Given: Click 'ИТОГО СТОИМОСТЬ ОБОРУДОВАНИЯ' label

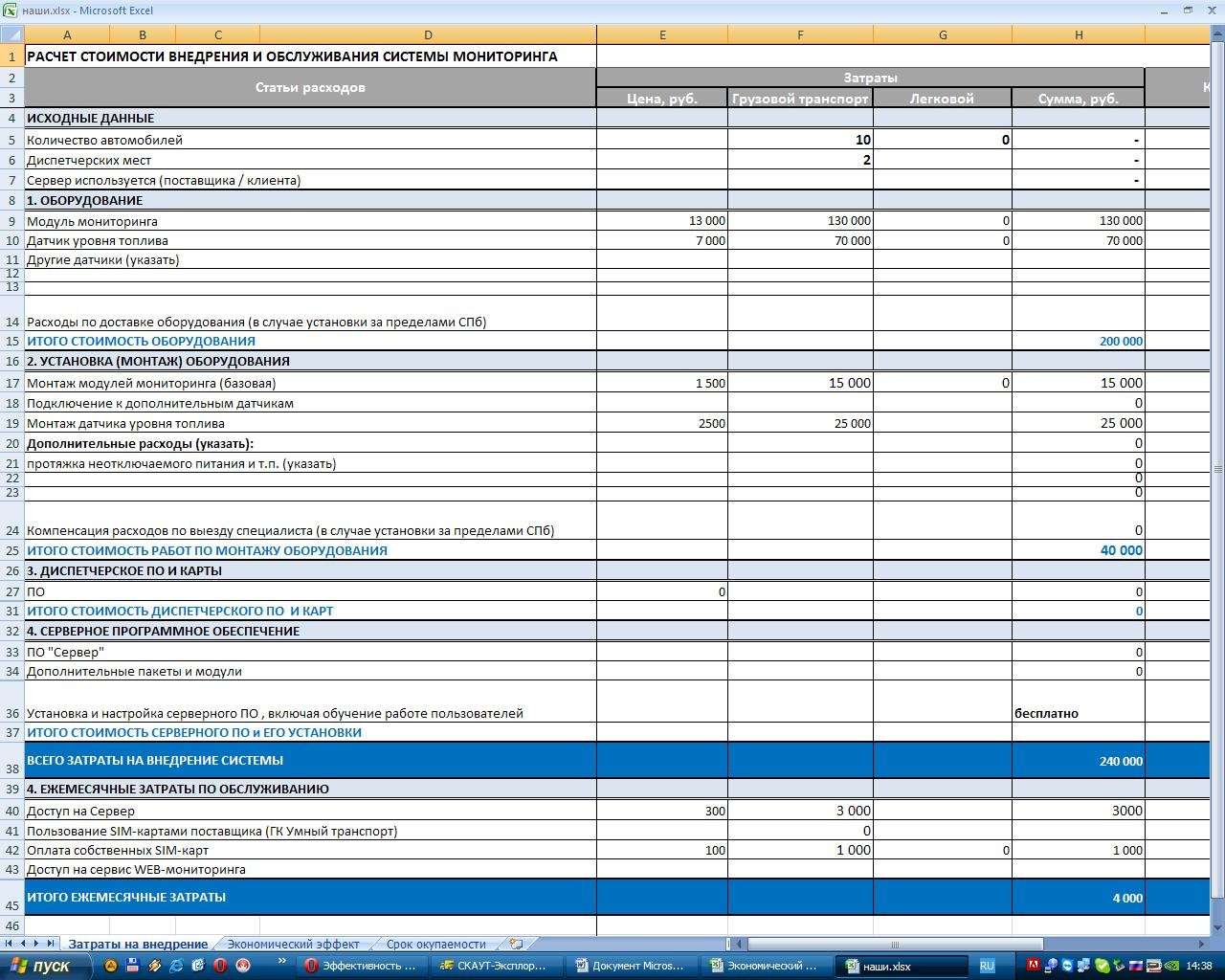Looking at the screenshot, I should pyautogui.click(x=141, y=341).
